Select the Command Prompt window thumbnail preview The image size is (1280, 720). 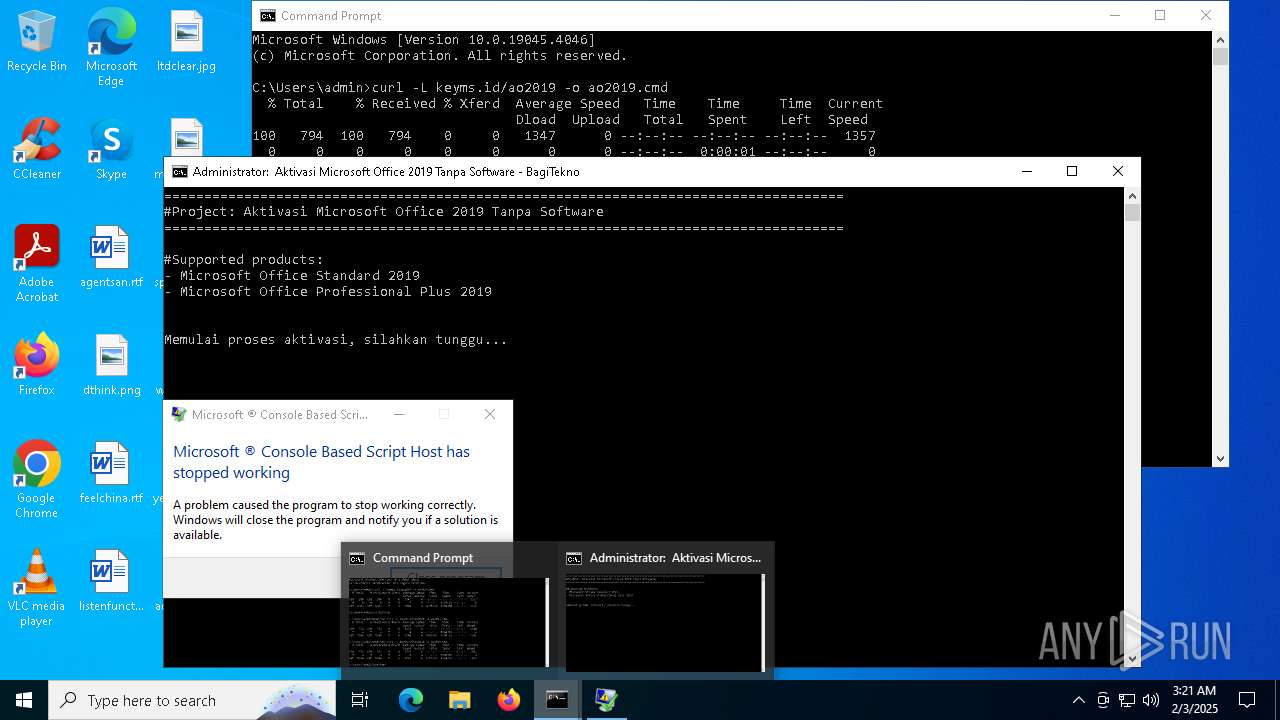tap(449, 609)
